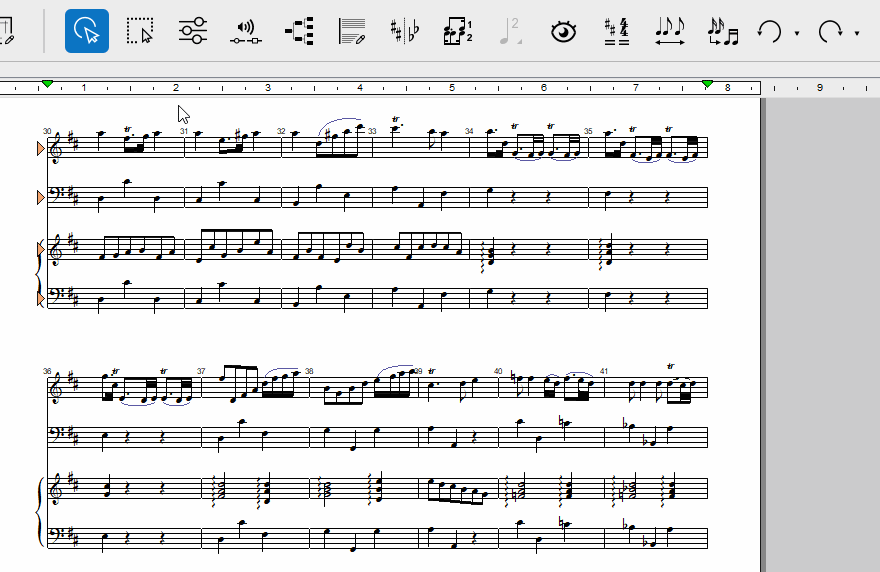Screen dimensions: 880x572
Task: Click the note spacing arrows icon
Action: pos(670,31)
